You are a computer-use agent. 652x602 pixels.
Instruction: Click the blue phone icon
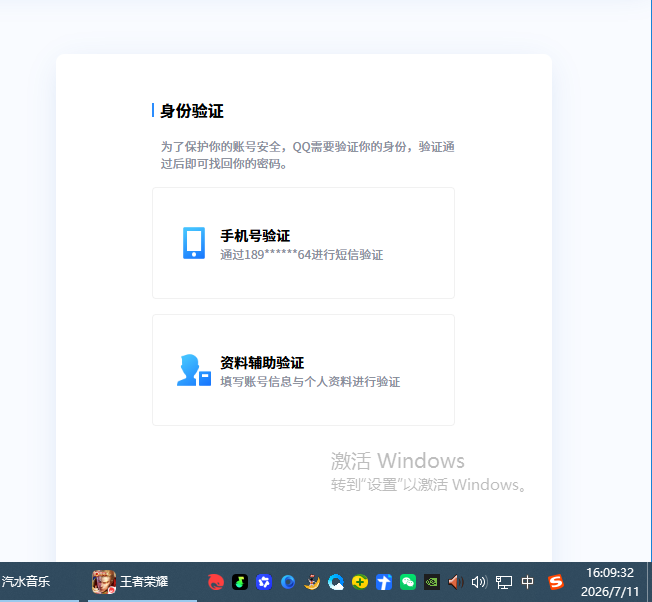(x=194, y=243)
